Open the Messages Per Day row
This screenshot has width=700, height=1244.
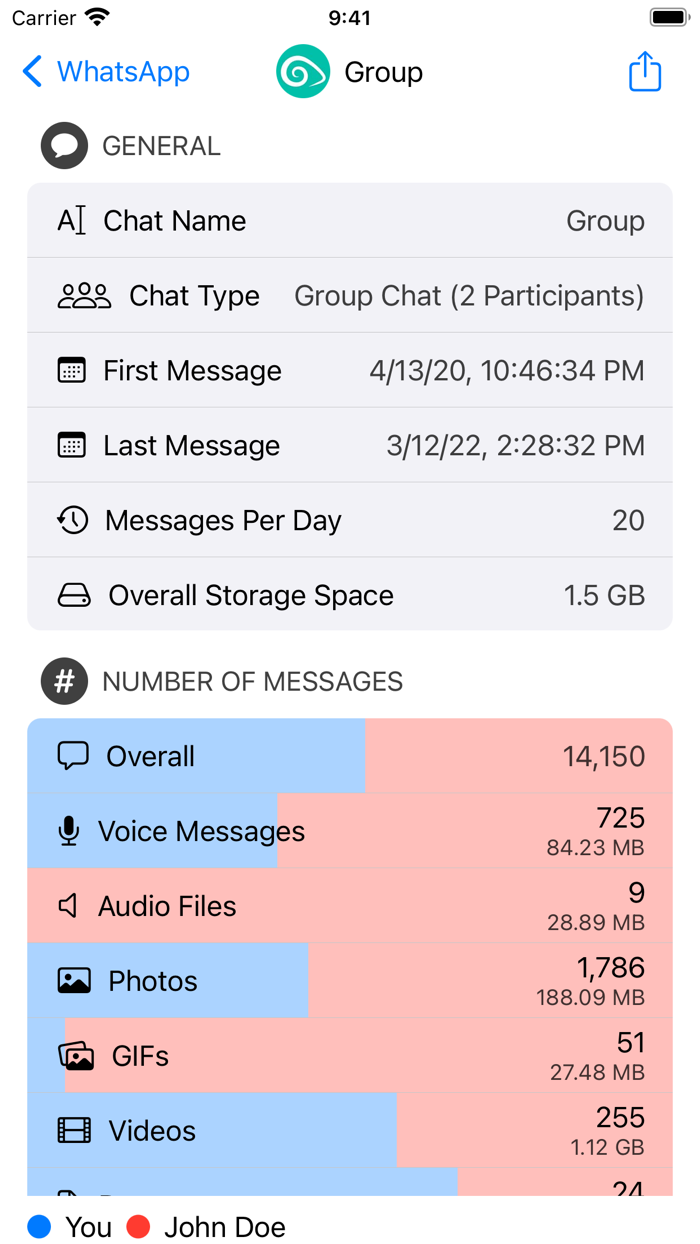click(350, 521)
